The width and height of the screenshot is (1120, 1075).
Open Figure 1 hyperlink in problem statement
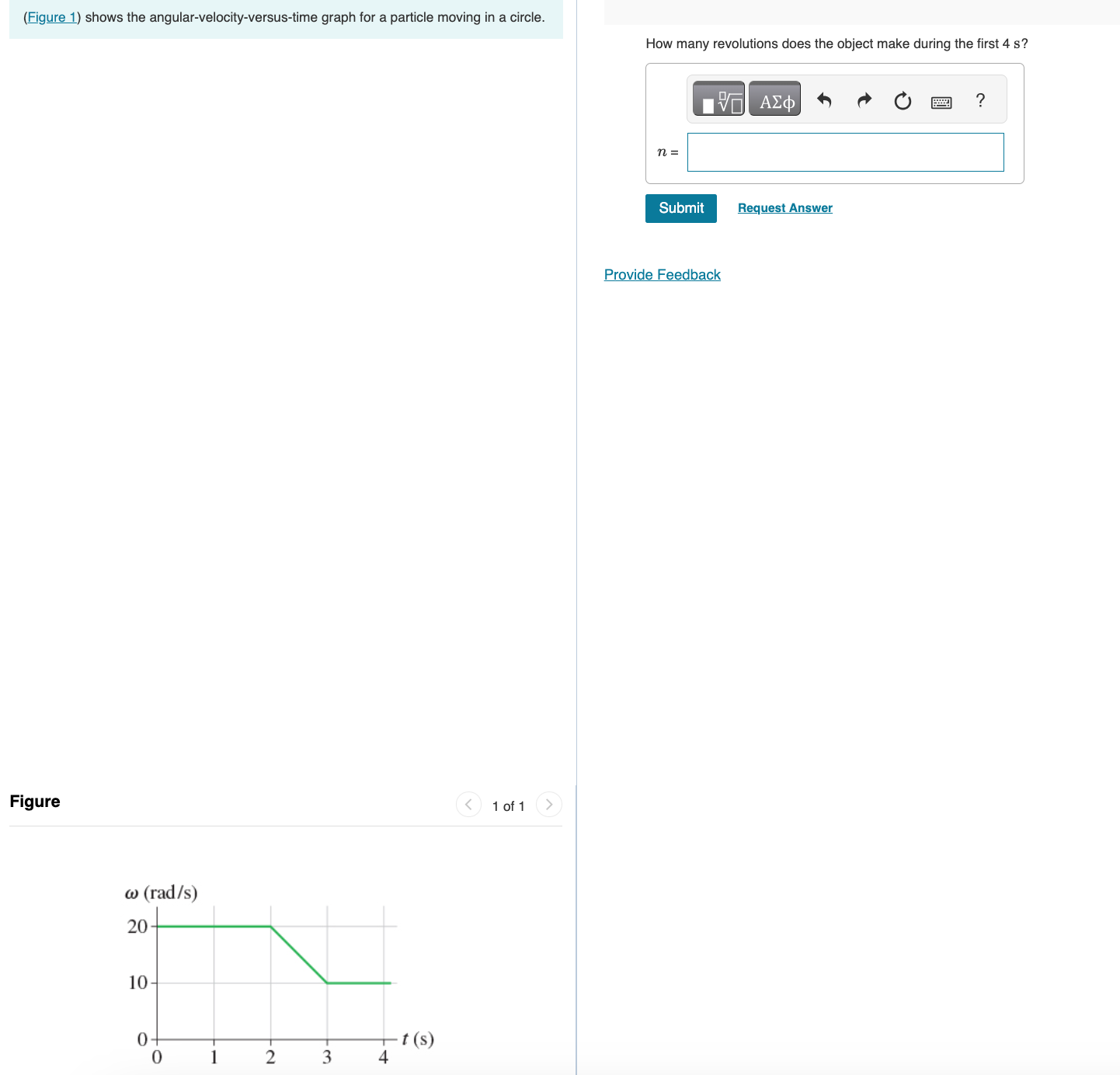[51, 17]
